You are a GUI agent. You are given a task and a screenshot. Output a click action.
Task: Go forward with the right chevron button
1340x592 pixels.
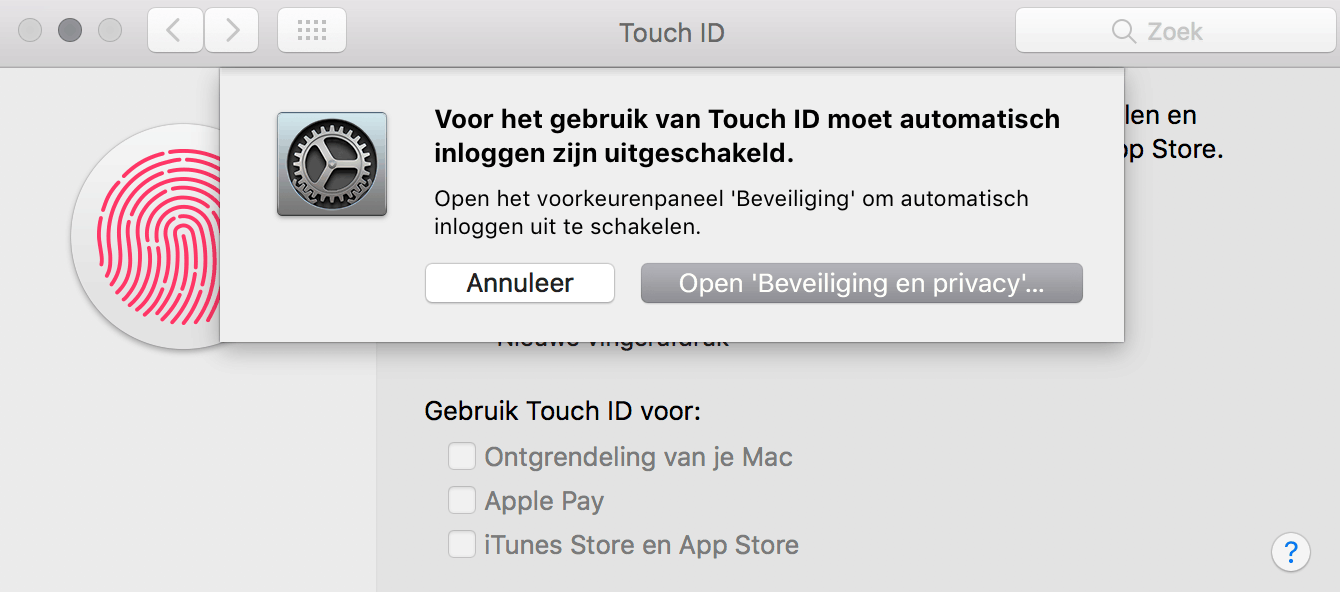pos(233,31)
